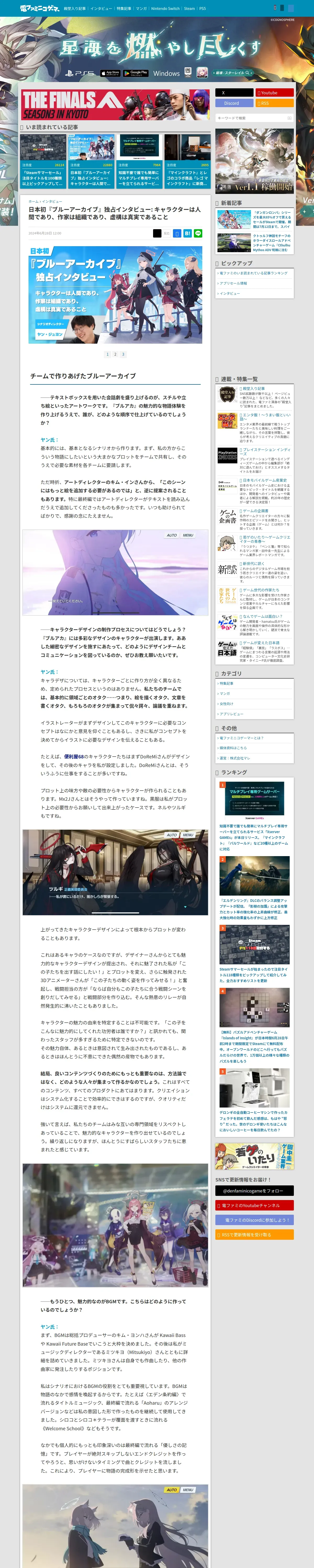The image size is (314, 1568).
Task: Click the PS5 platform logo in the banner
Action: pos(80,73)
